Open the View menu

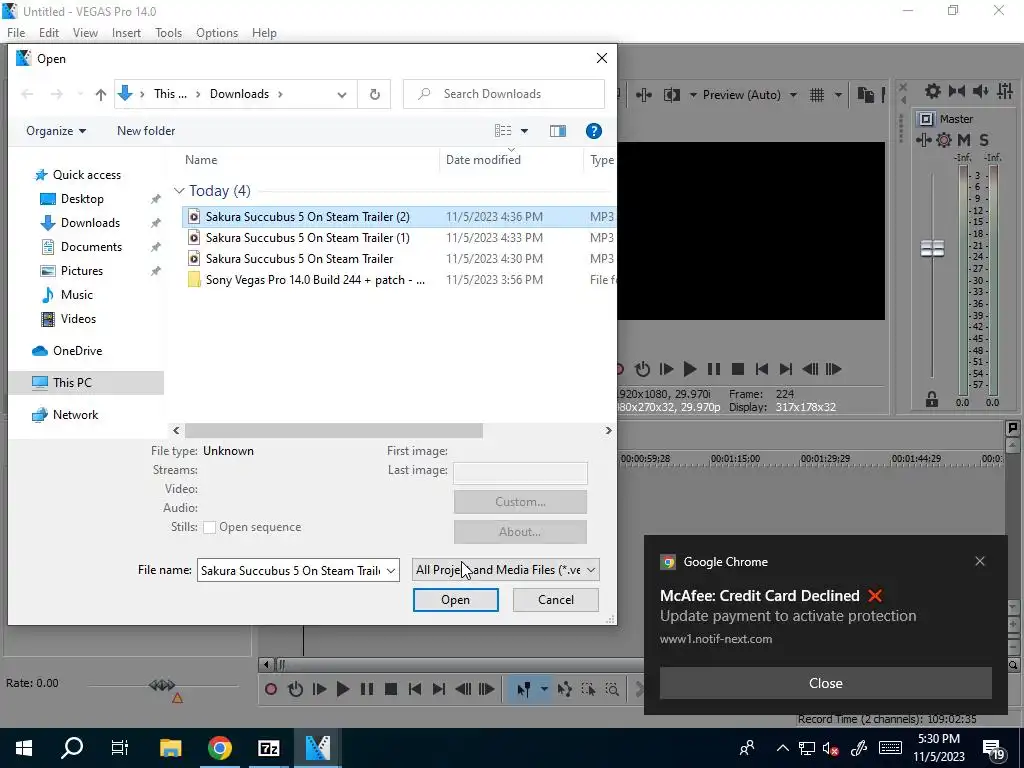[x=86, y=33]
